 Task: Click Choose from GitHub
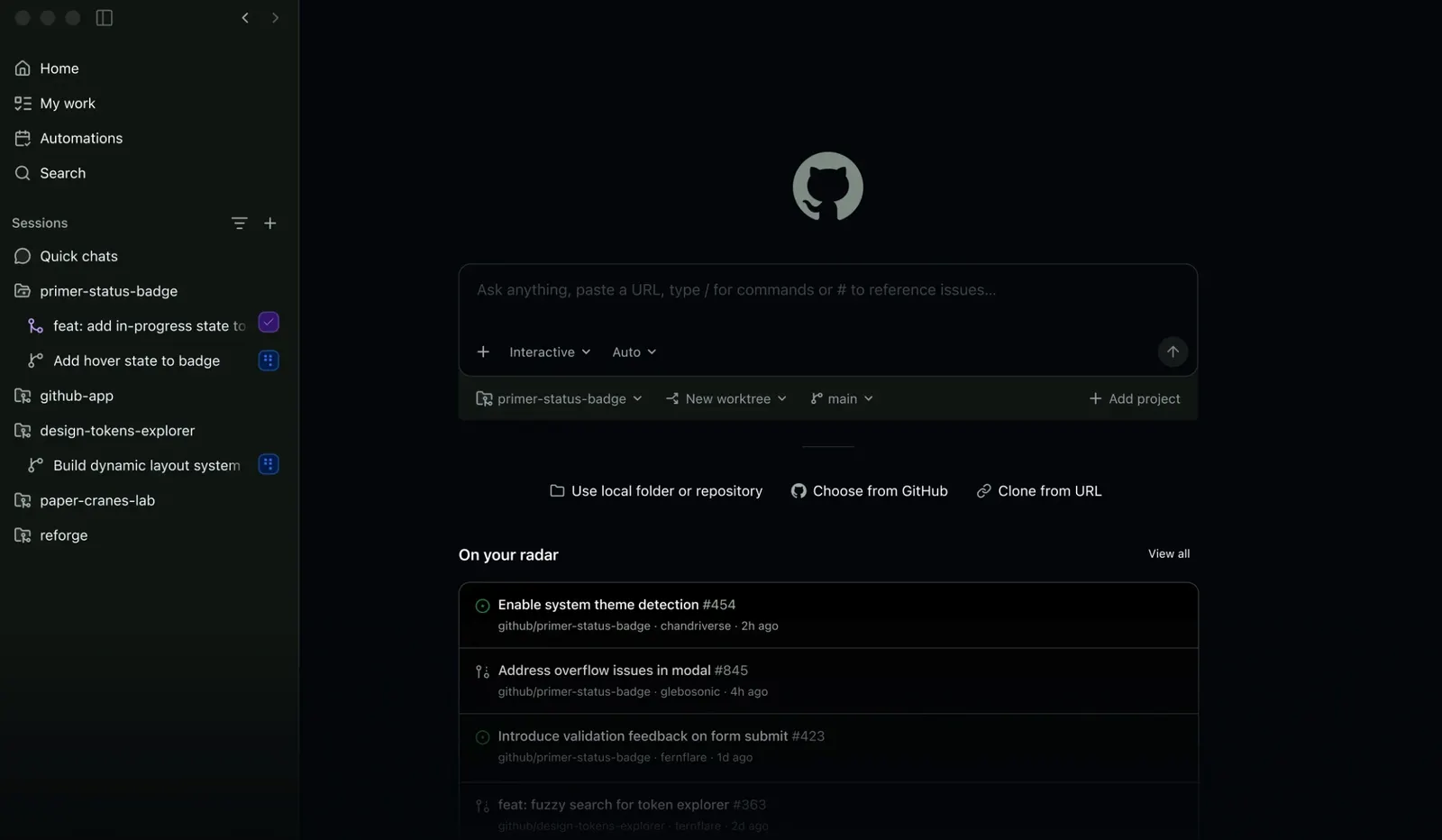tap(870, 491)
